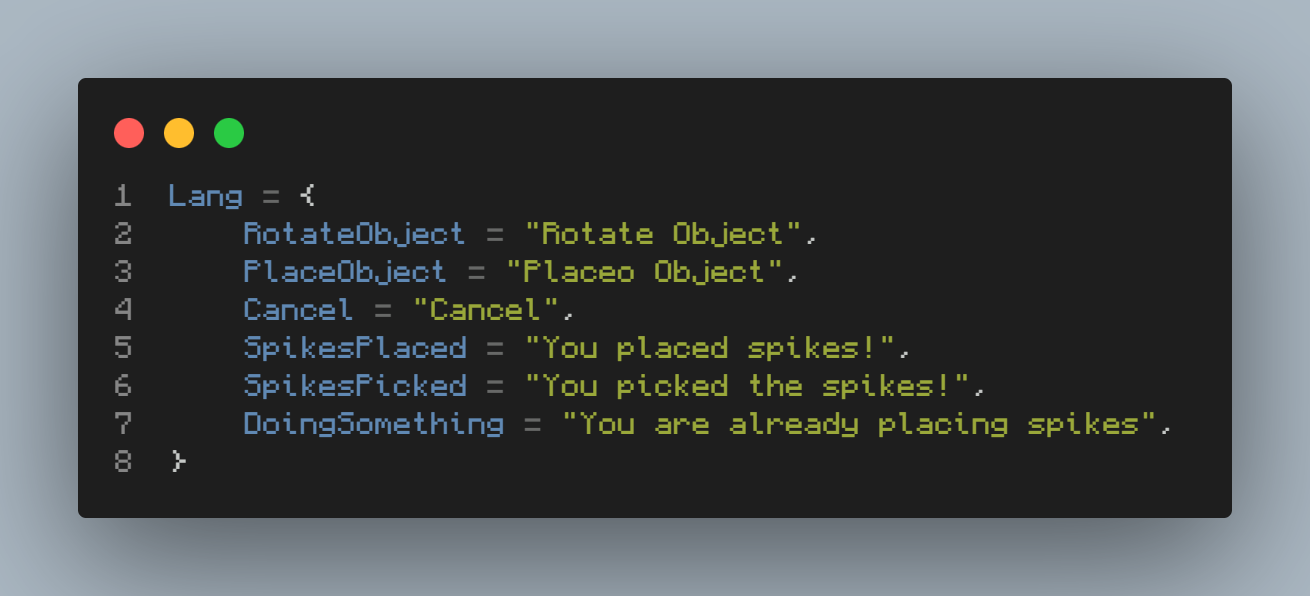Screen dimensions: 1310x596
Task: Click the "You placed spikes!" string
Action: click(711, 347)
